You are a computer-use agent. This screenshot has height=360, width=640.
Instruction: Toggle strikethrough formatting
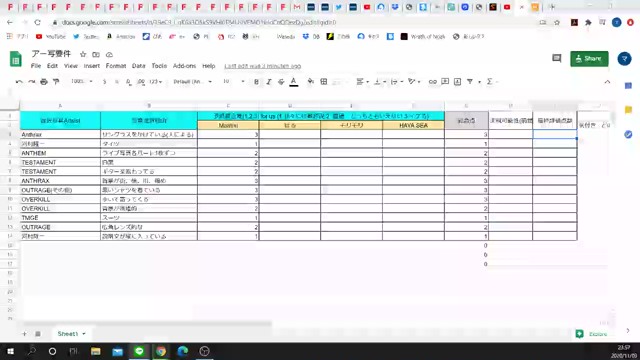click(281, 82)
